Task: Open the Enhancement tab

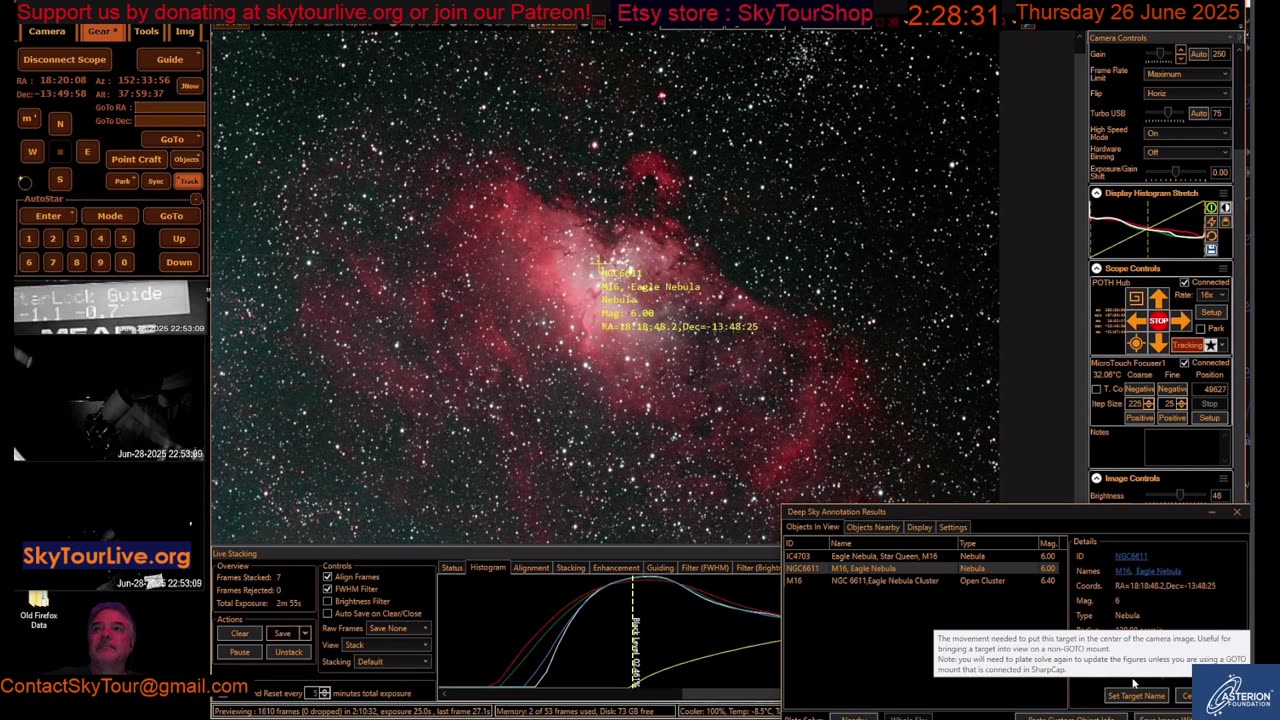Action: pos(616,568)
